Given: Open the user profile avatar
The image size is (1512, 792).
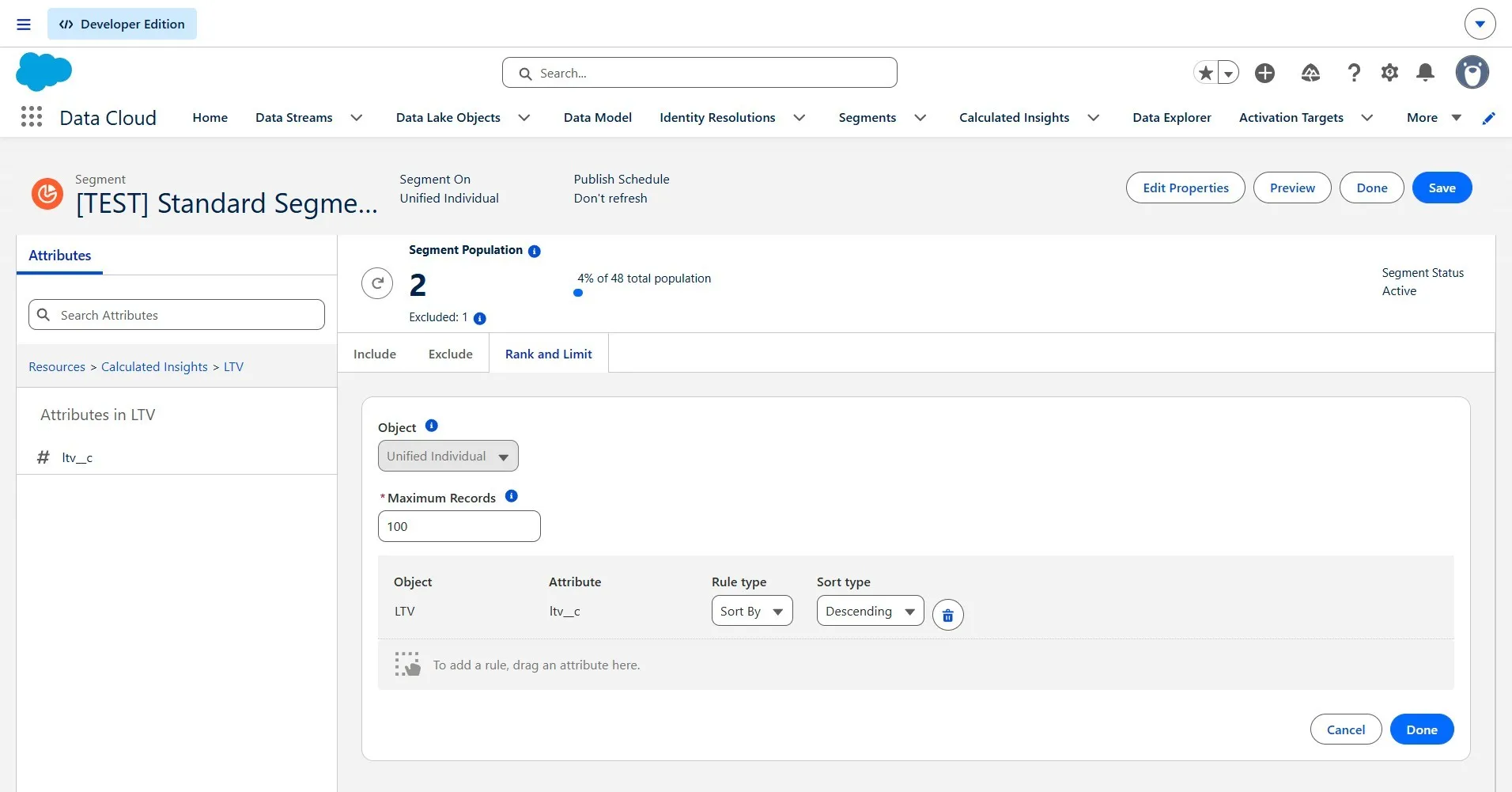Looking at the screenshot, I should point(1472,73).
